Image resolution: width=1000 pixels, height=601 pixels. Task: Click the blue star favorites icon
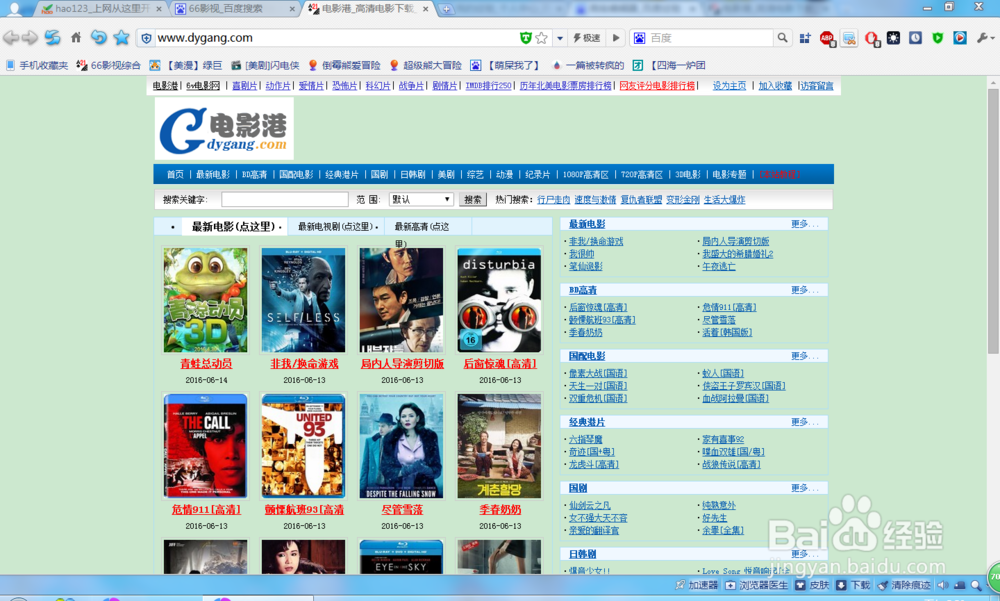[x=121, y=38]
